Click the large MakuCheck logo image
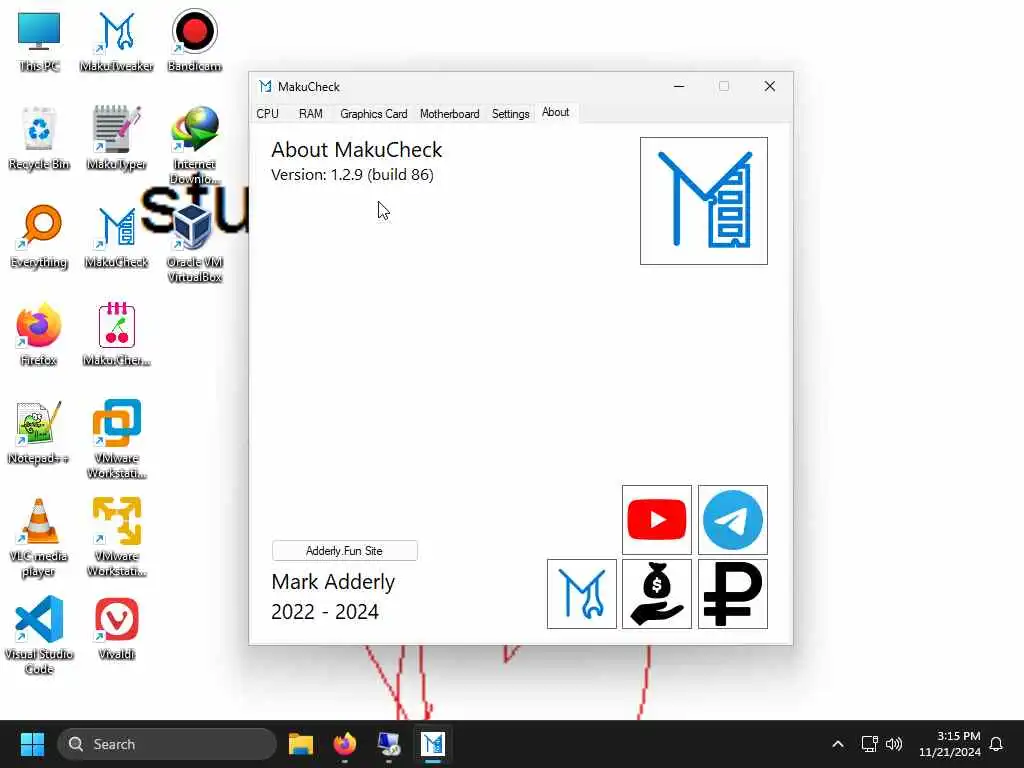Screen dimensions: 1024x768 (703, 200)
